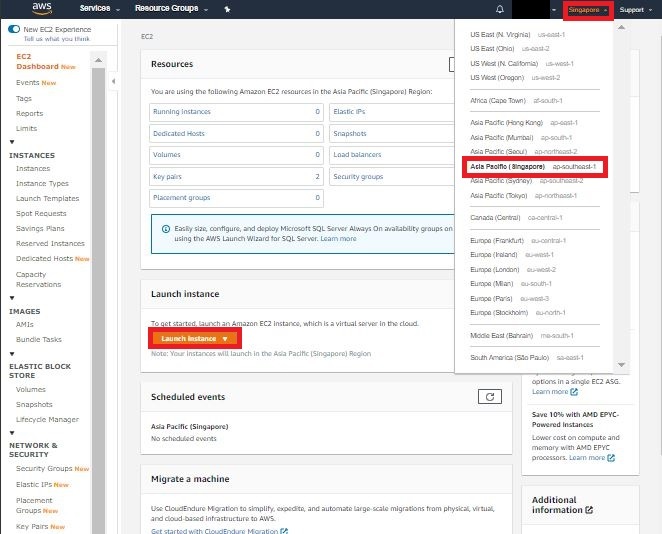This screenshot has width=662, height=534.
Task: Click Load balancers resource tile
Action: click(391, 155)
